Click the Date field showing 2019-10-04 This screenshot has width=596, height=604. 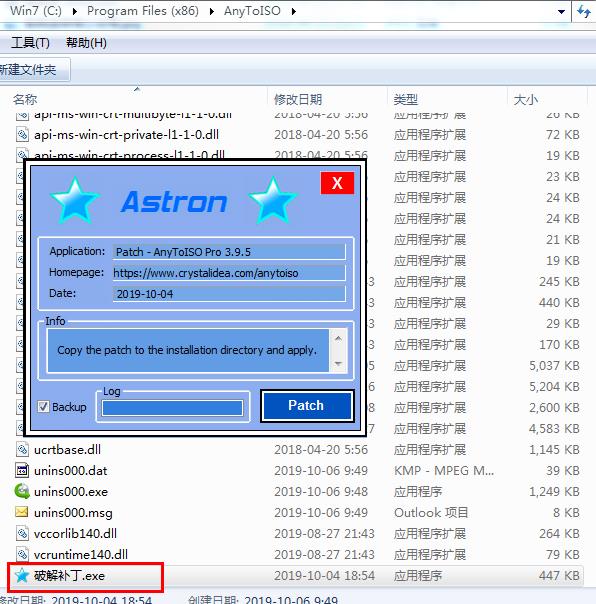pyautogui.click(x=229, y=294)
